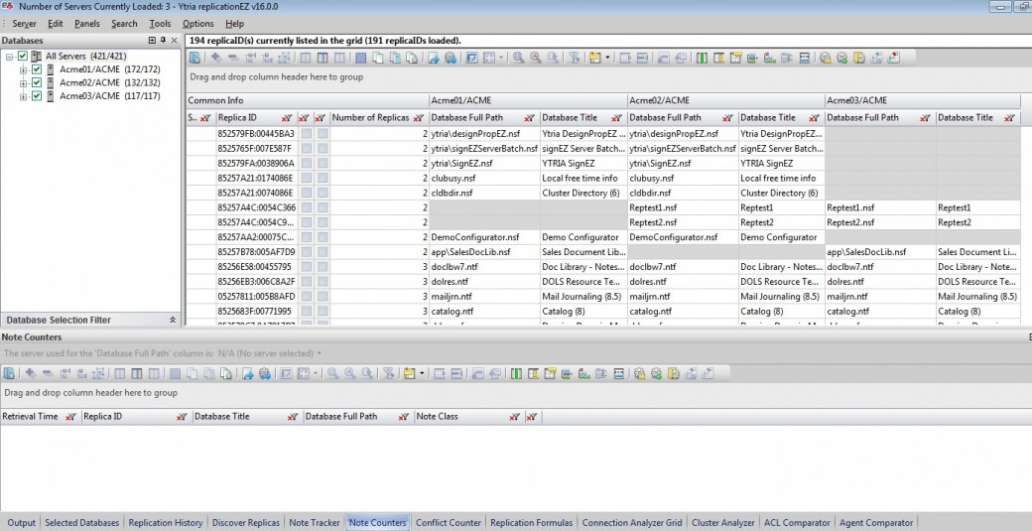Select the cell 'clubusy.nsf' under Acme01/ACME
This screenshot has width=1032, height=531.
click(484, 178)
